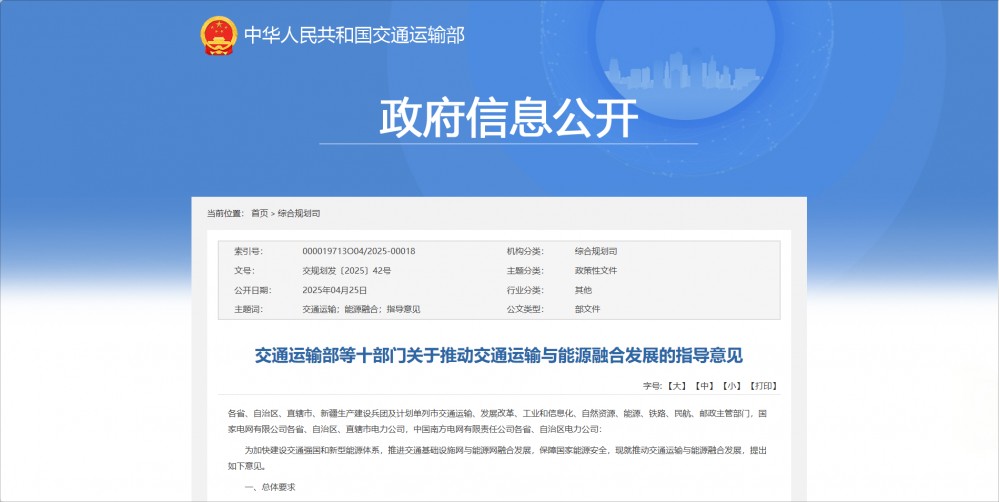Click the national emblem logo icon
The image size is (999, 502).
pos(219,35)
